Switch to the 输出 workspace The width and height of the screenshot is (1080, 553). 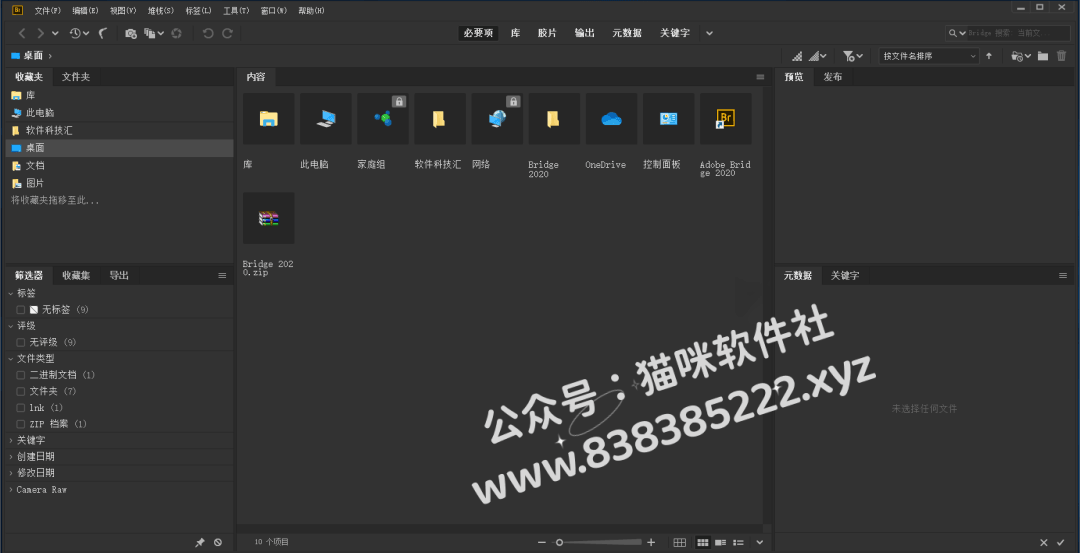tap(584, 33)
